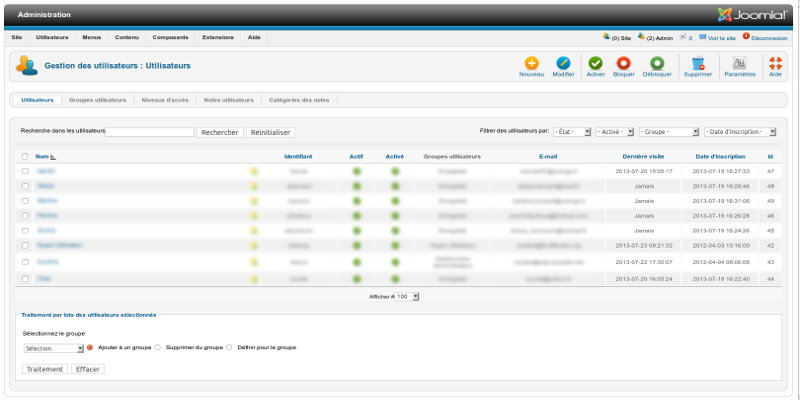This screenshot has height=400, width=800.
Task: Click the Effacer button
Action: point(88,369)
